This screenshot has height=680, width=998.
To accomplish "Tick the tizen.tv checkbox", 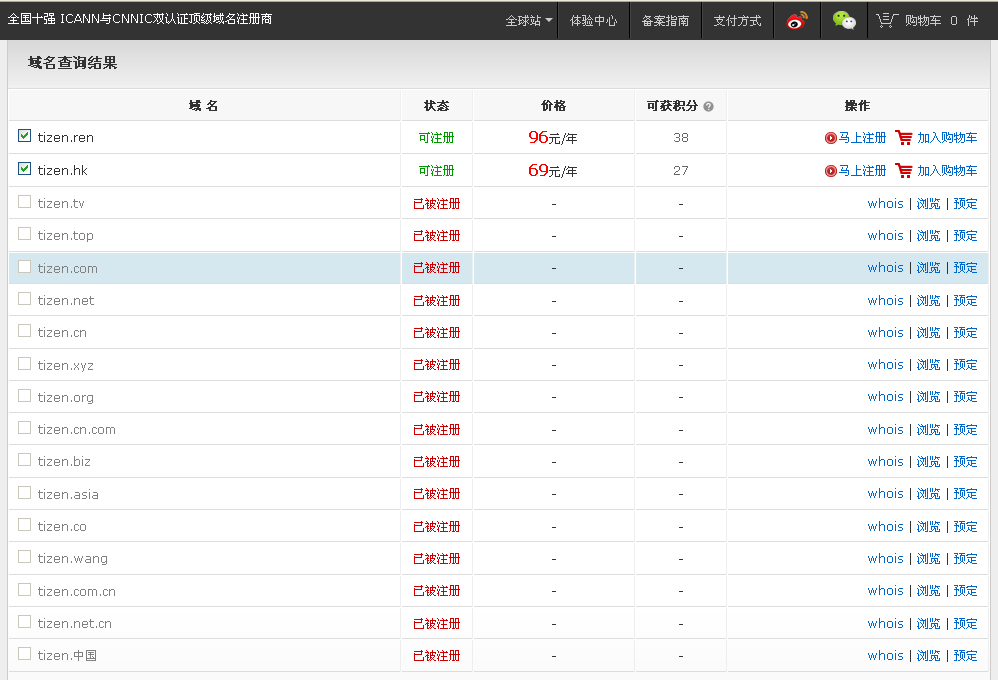I will (24, 202).
